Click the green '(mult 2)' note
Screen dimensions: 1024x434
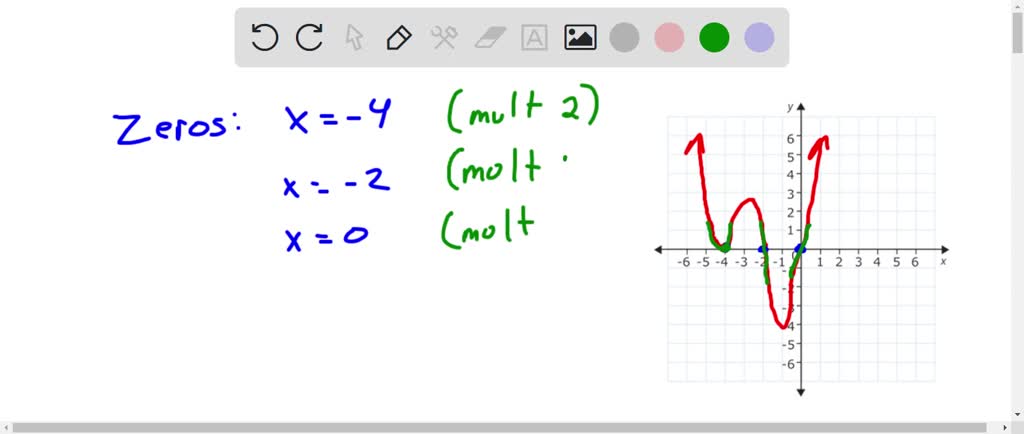[x=523, y=107]
